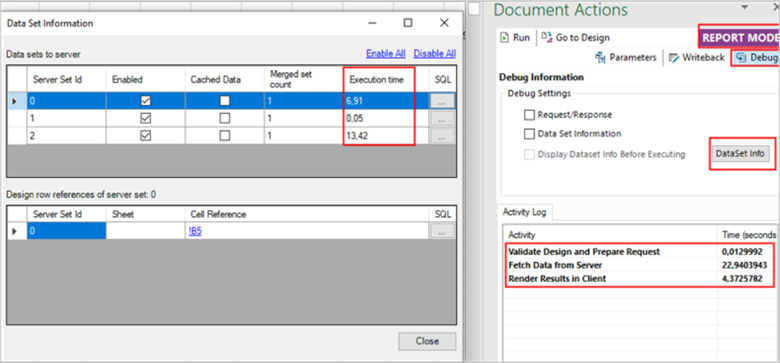Uncheck Enabled for server set 1
Viewport: 780px width, 363px height.
[145, 118]
